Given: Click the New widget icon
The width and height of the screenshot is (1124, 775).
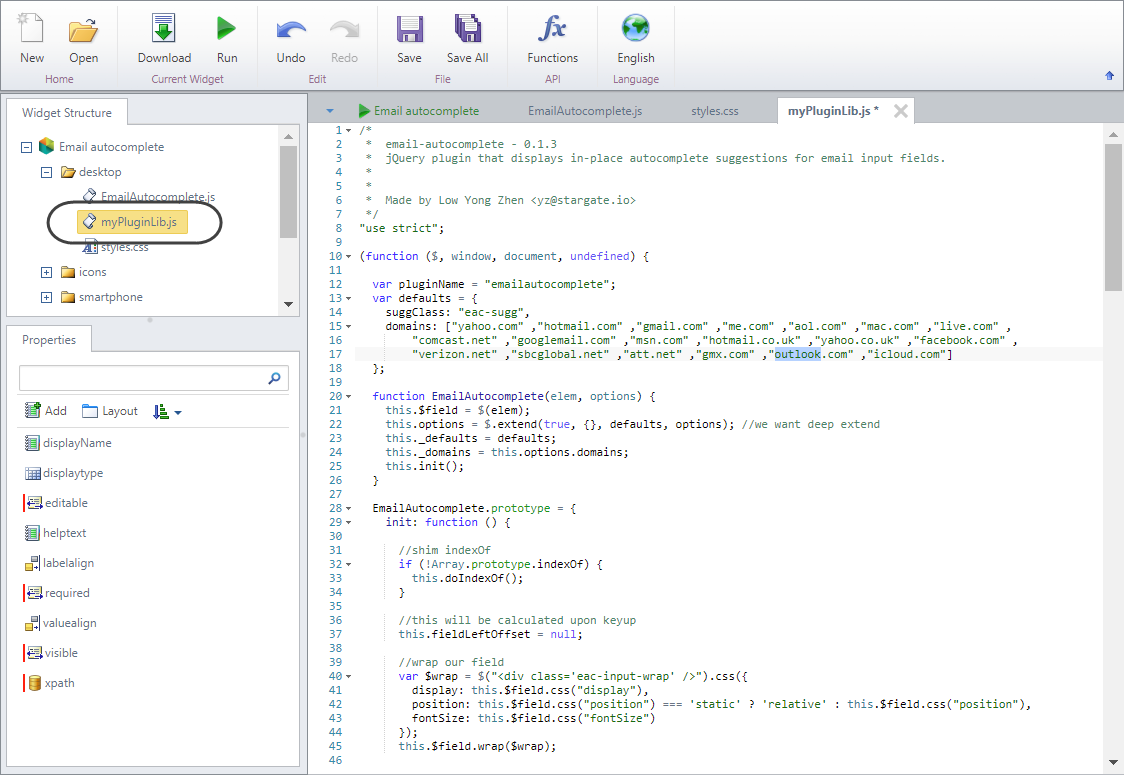Looking at the screenshot, I should (32, 29).
